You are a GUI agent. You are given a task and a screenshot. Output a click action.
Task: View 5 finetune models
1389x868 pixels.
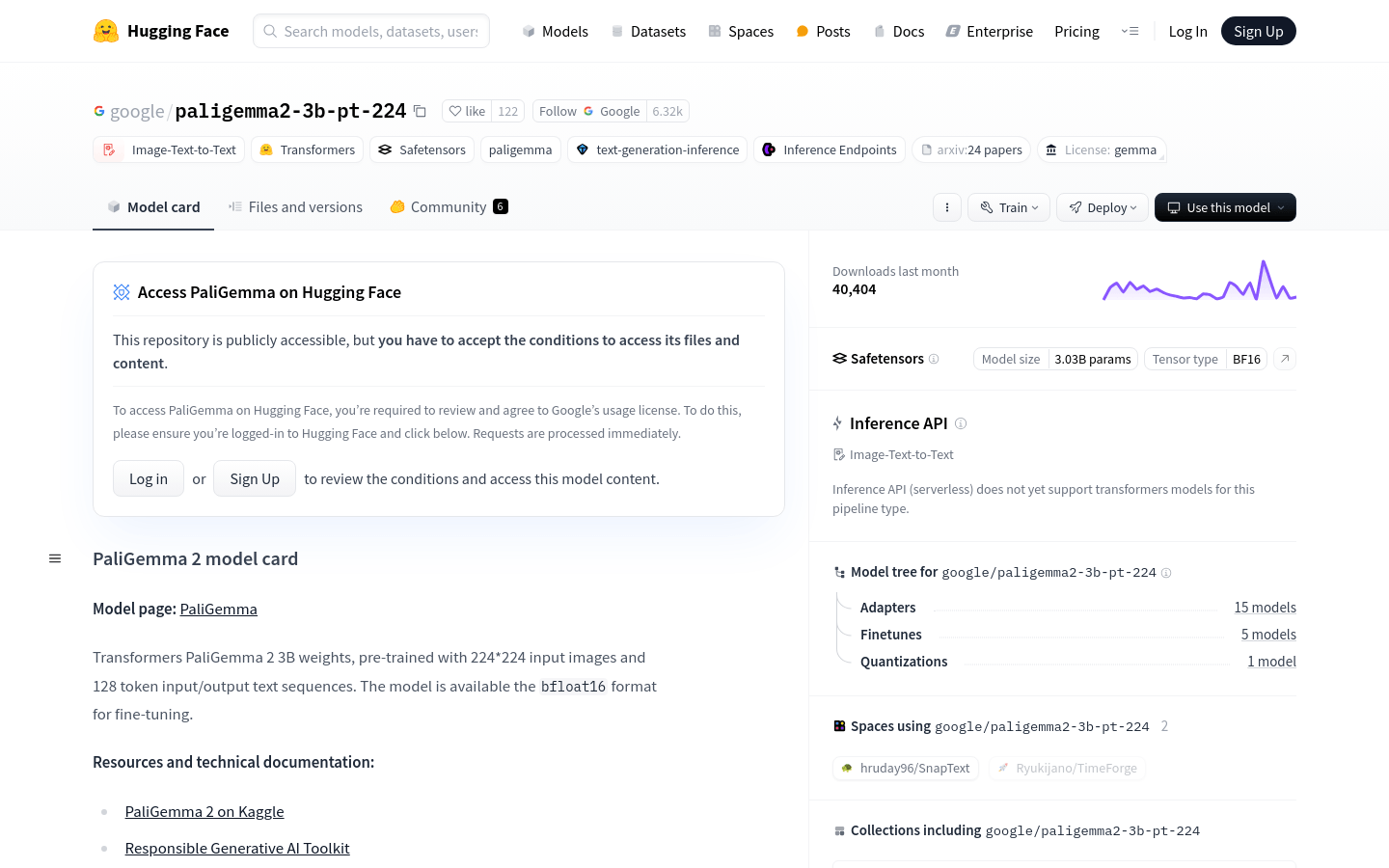pyautogui.click(x=1268, y=634)
